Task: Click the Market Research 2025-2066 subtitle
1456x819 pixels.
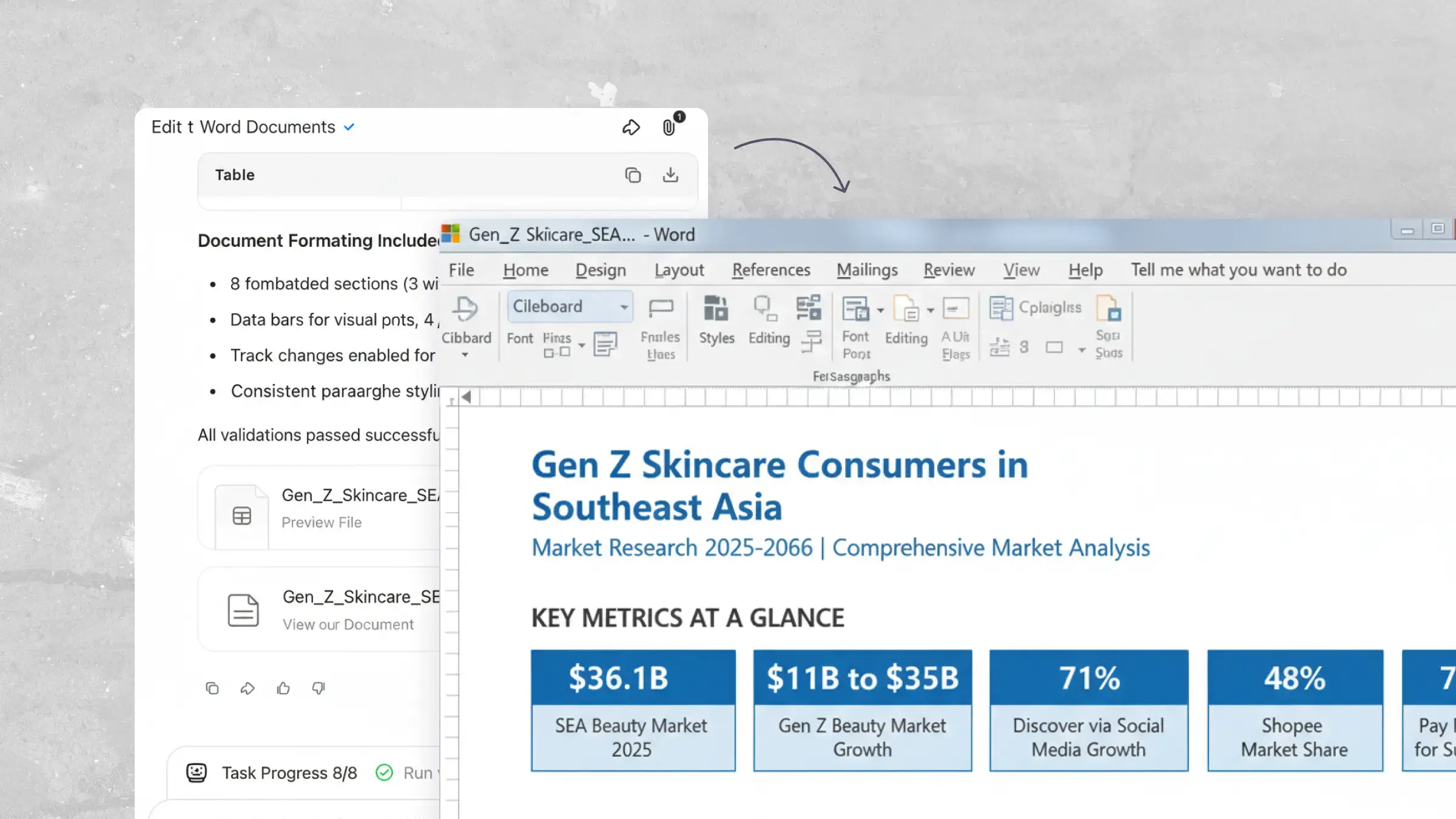Action: tap(841, 547)
